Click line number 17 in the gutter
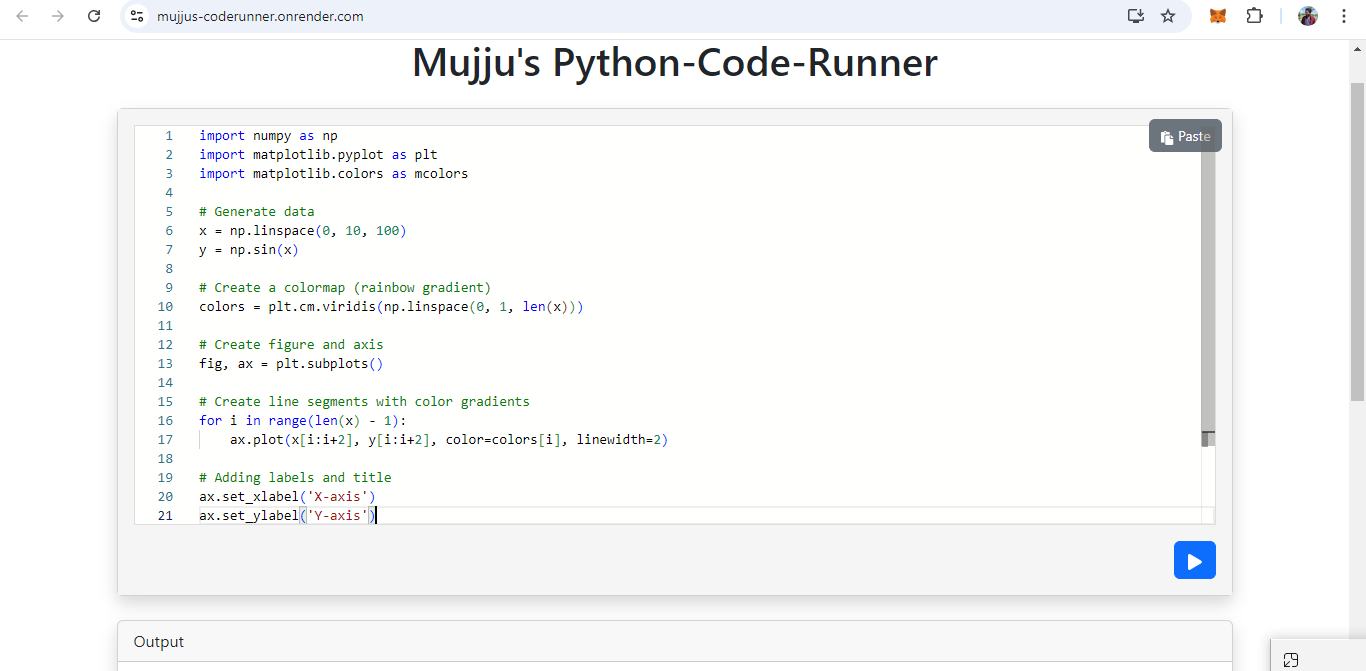 (165, 439)
